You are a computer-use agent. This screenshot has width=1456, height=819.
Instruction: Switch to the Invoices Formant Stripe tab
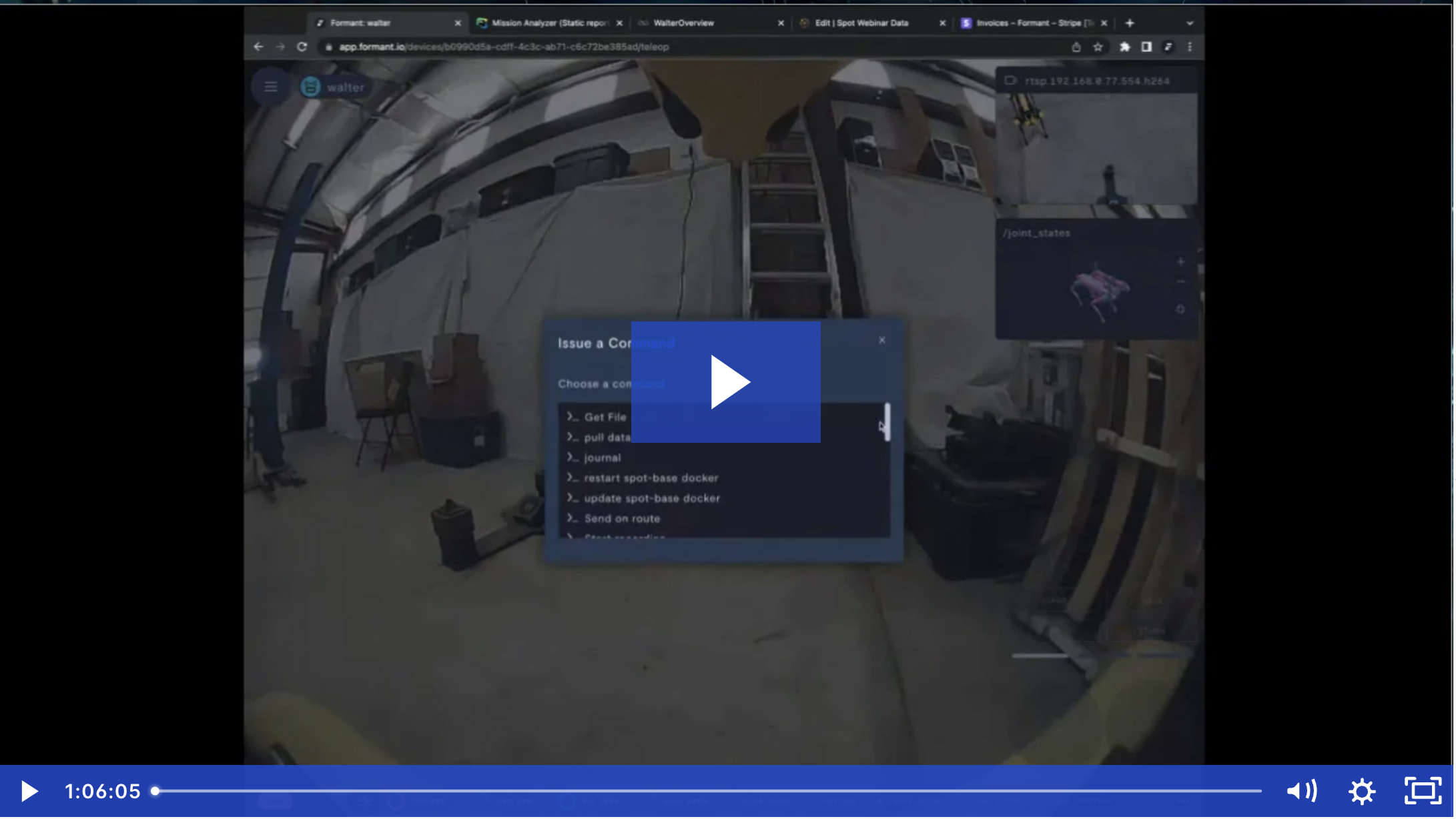tap(1028, 23)
